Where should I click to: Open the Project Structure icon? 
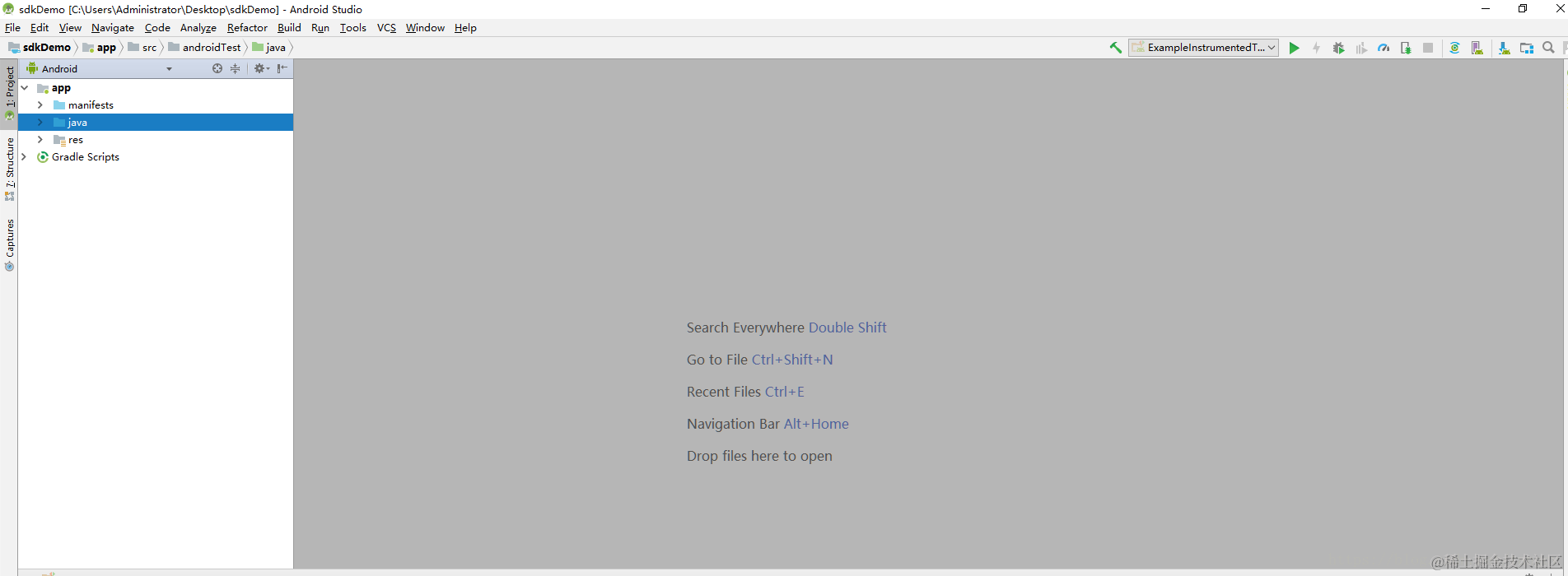click(1526, 48)
